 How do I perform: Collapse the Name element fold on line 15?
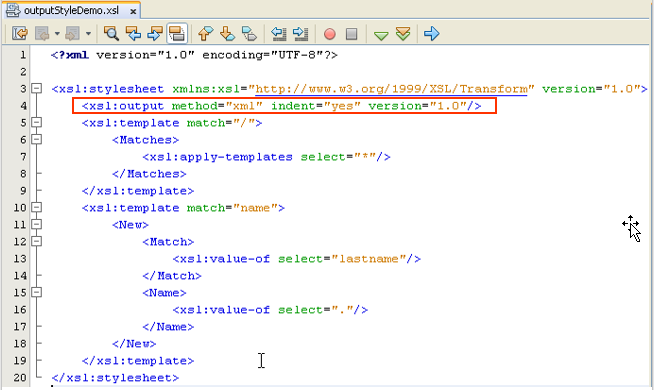tap(37, 292)
